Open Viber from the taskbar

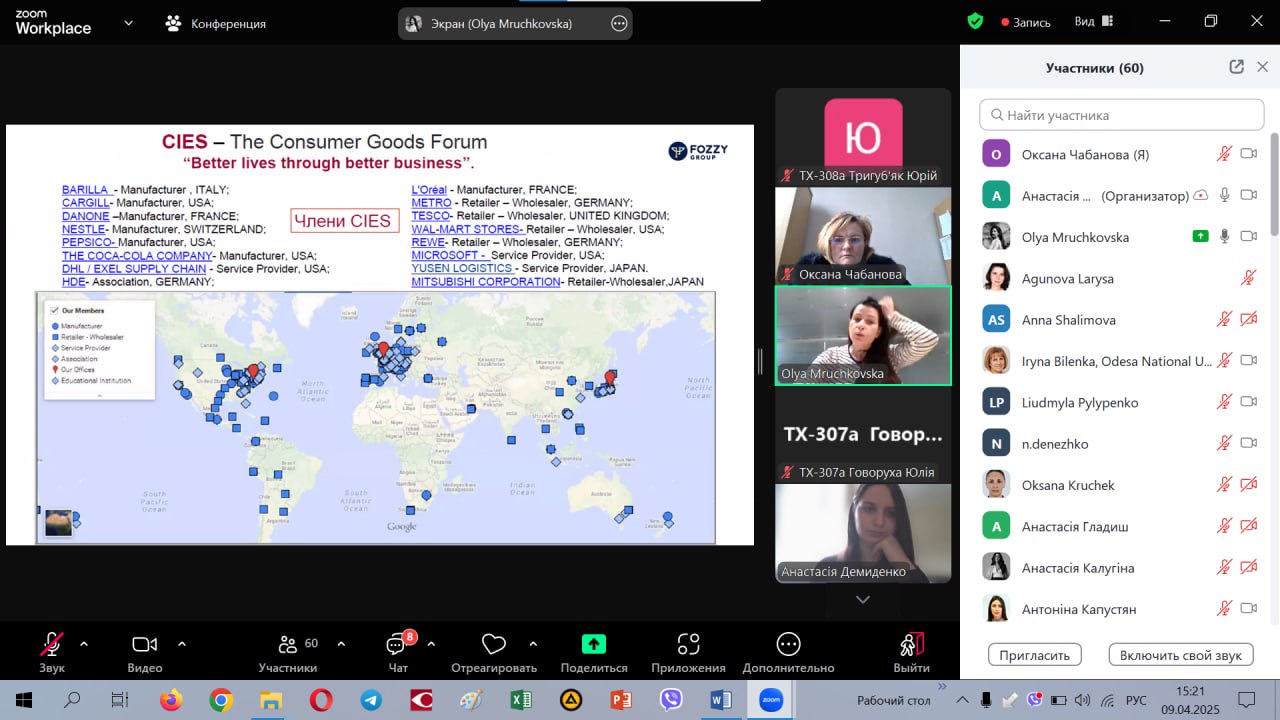[x=671, y=700]
